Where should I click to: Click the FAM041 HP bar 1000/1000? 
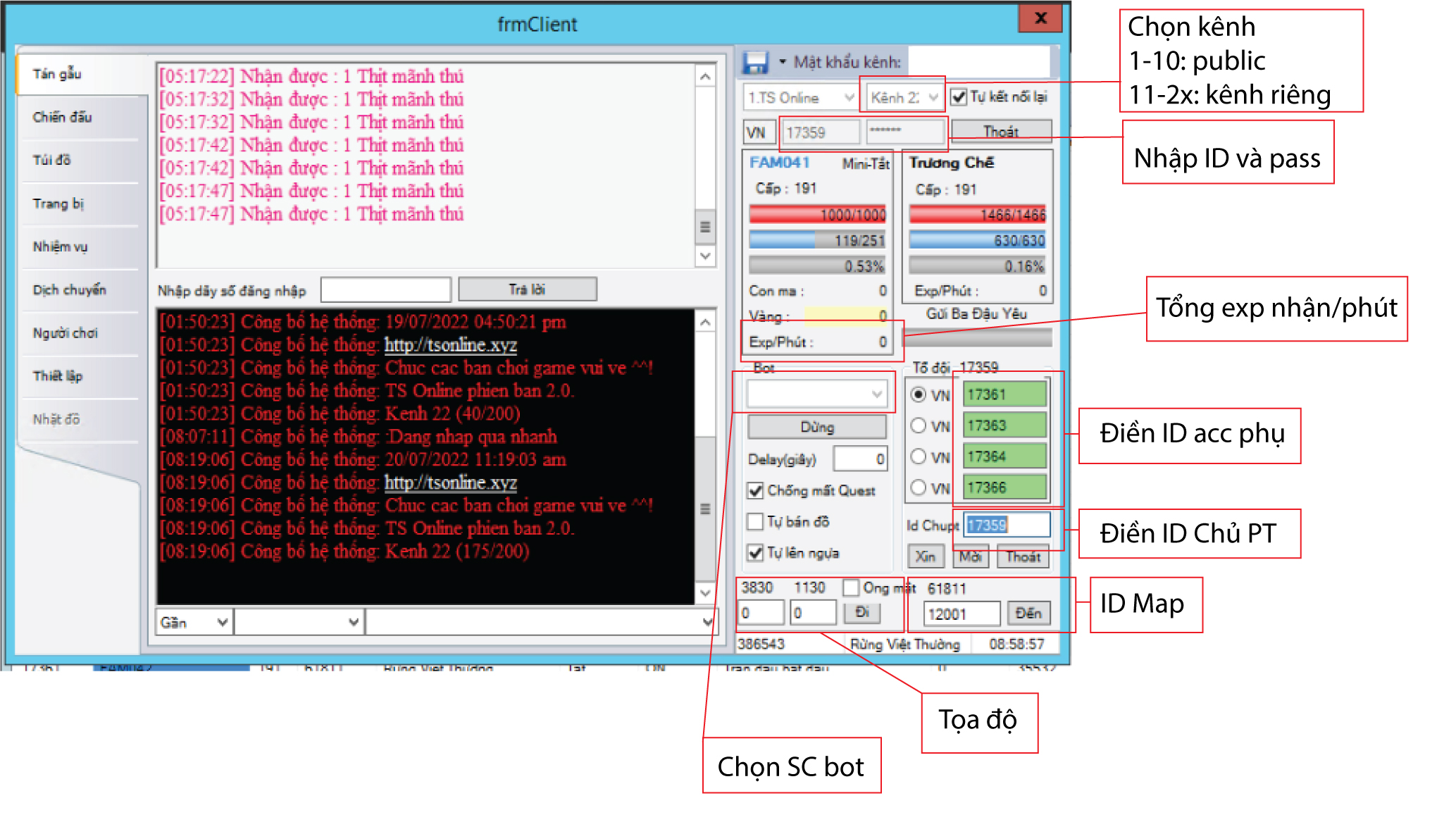point(817,214)
